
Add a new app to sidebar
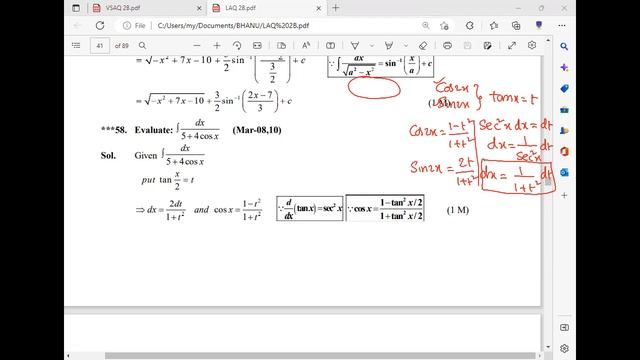pos(564,195)
